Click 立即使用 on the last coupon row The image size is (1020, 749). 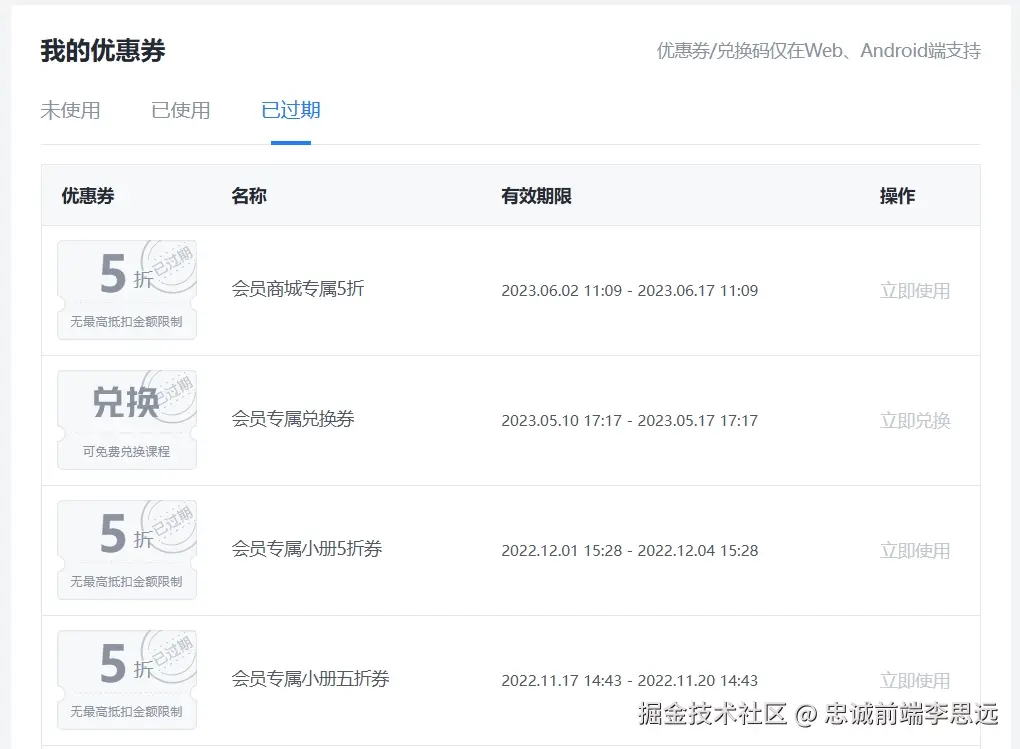tap(915, 680)
